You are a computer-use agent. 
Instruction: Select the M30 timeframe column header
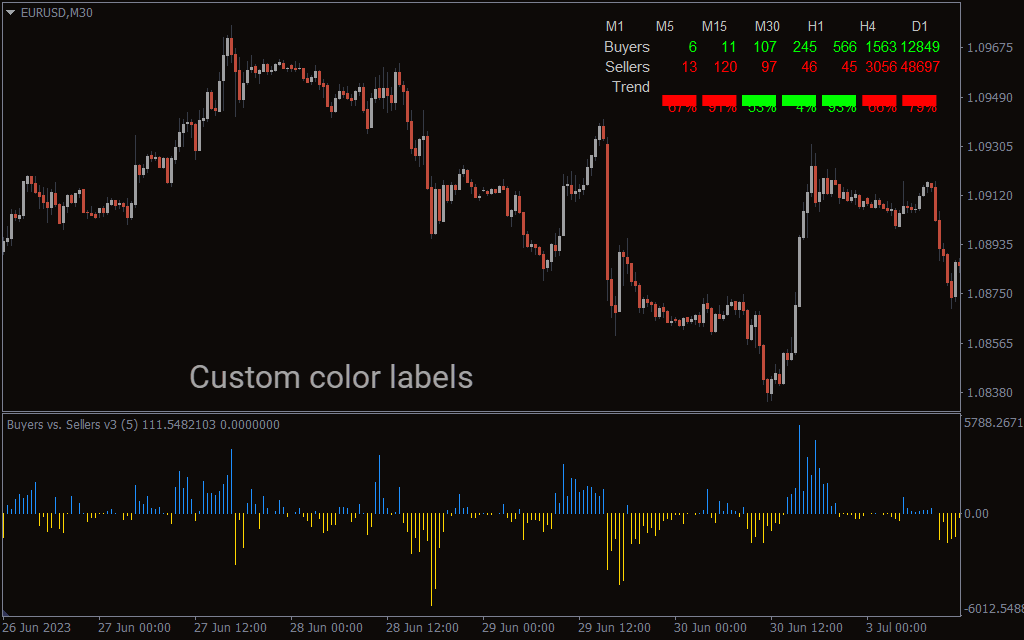click(767, 26)
